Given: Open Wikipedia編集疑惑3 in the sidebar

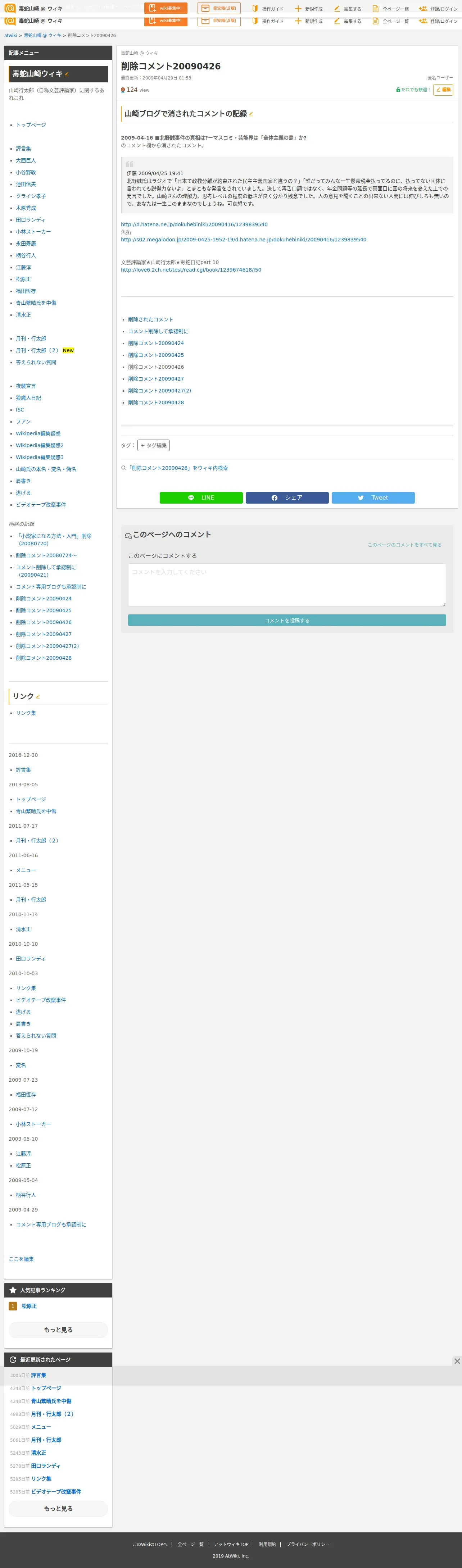Looking at the screenshot, I should tap(40, 457).
